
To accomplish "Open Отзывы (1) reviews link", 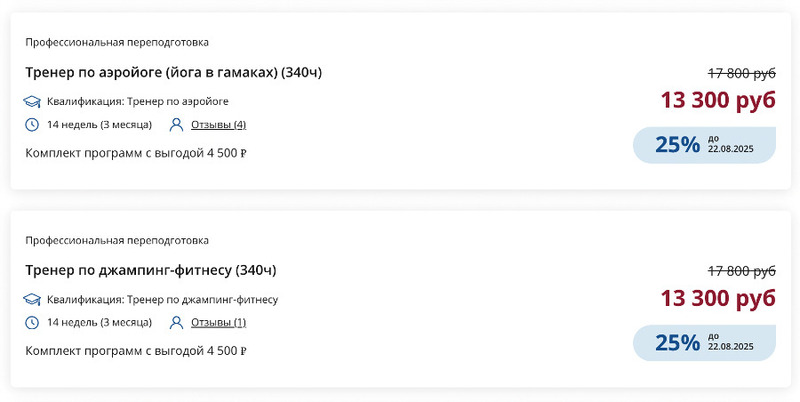I will click(218, 323).
